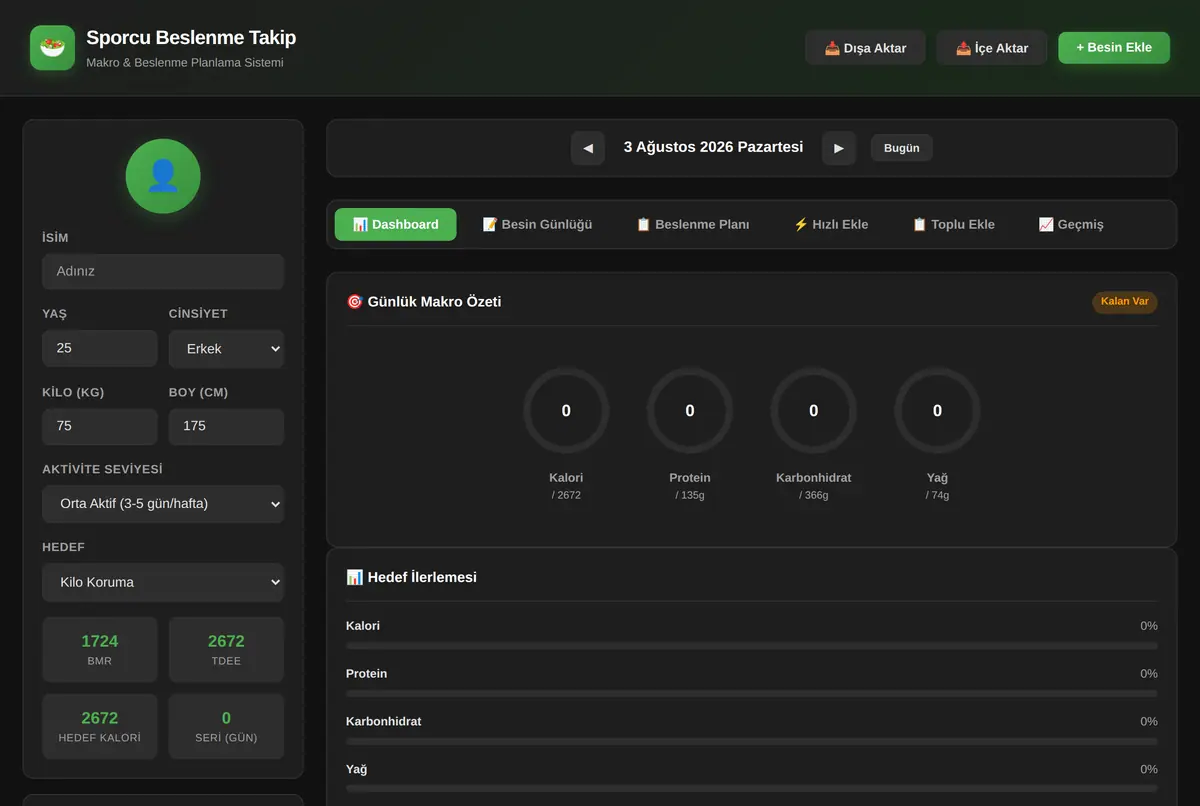Screen dimensions: 1200x806
Task: Open the Hedef dropdown
Action: pyautogui.click(x=163, y=582)
